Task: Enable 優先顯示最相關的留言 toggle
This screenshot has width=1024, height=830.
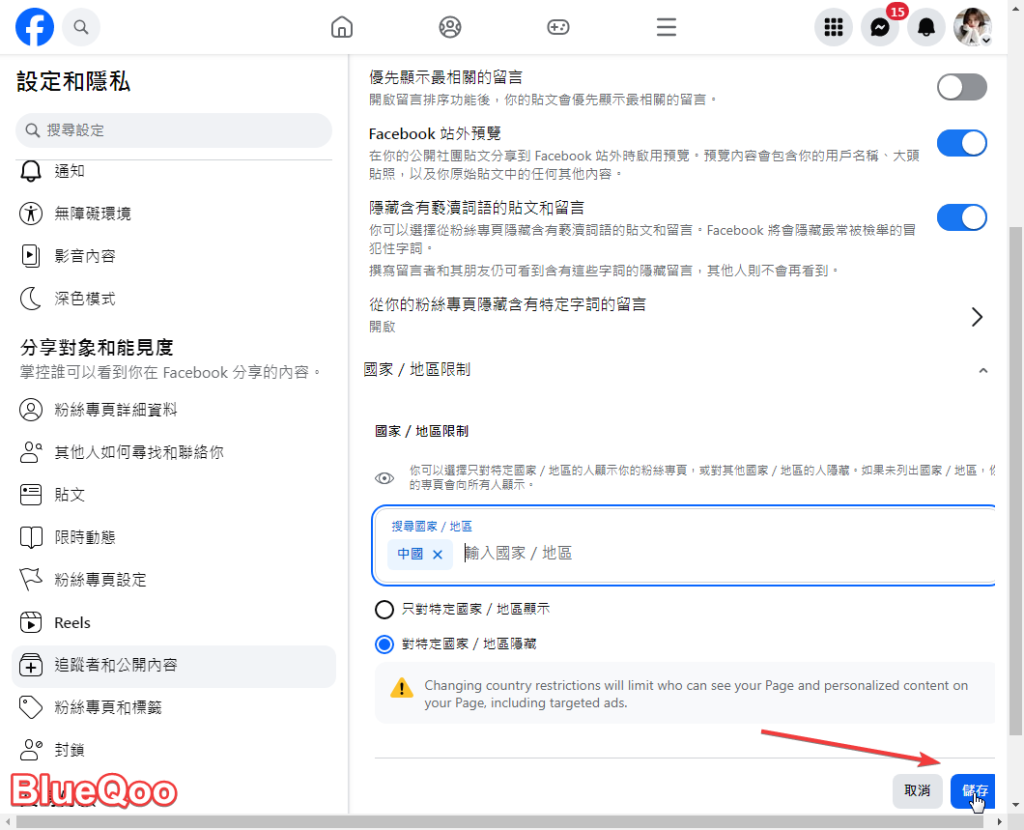Action: pyautogui.click(x=961, y=87)
